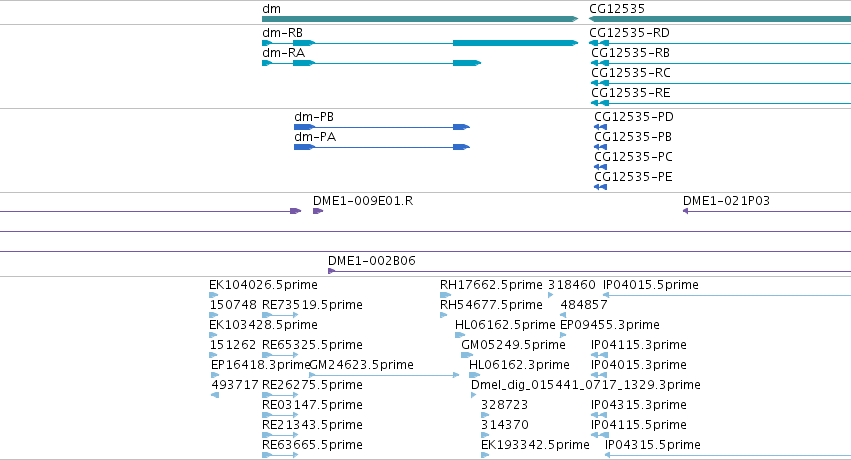Click the HL06162.3prime EST label

pos(519,366)
